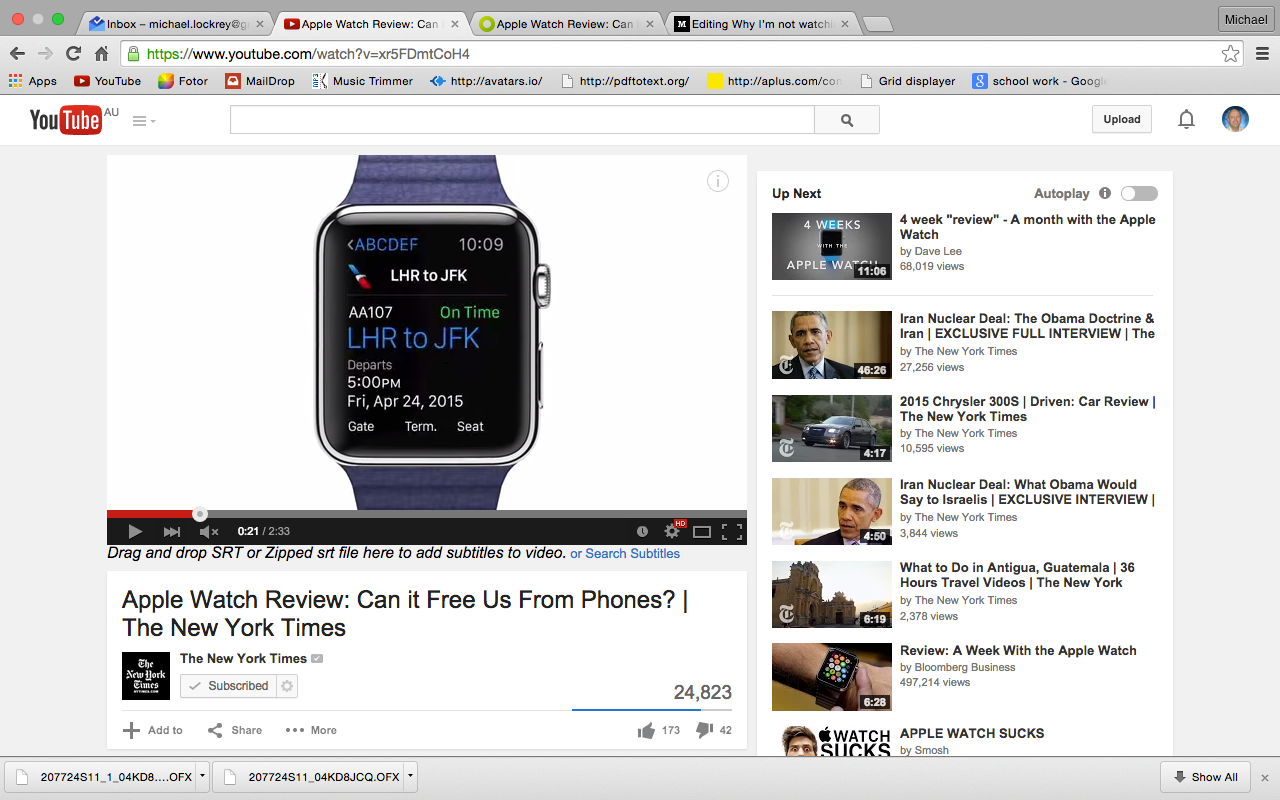Screen dimensions: 1280x800
Task: Like the video with thumbs up
Action: 646,730
